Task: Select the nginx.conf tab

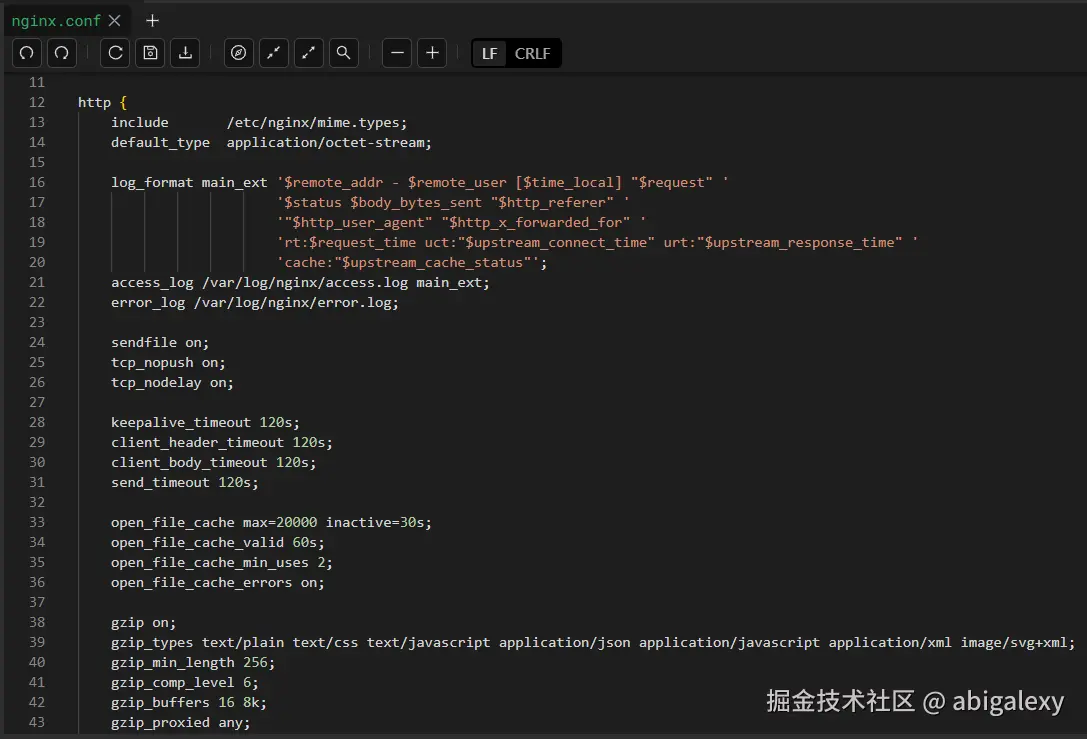Action: coord(56,20)
